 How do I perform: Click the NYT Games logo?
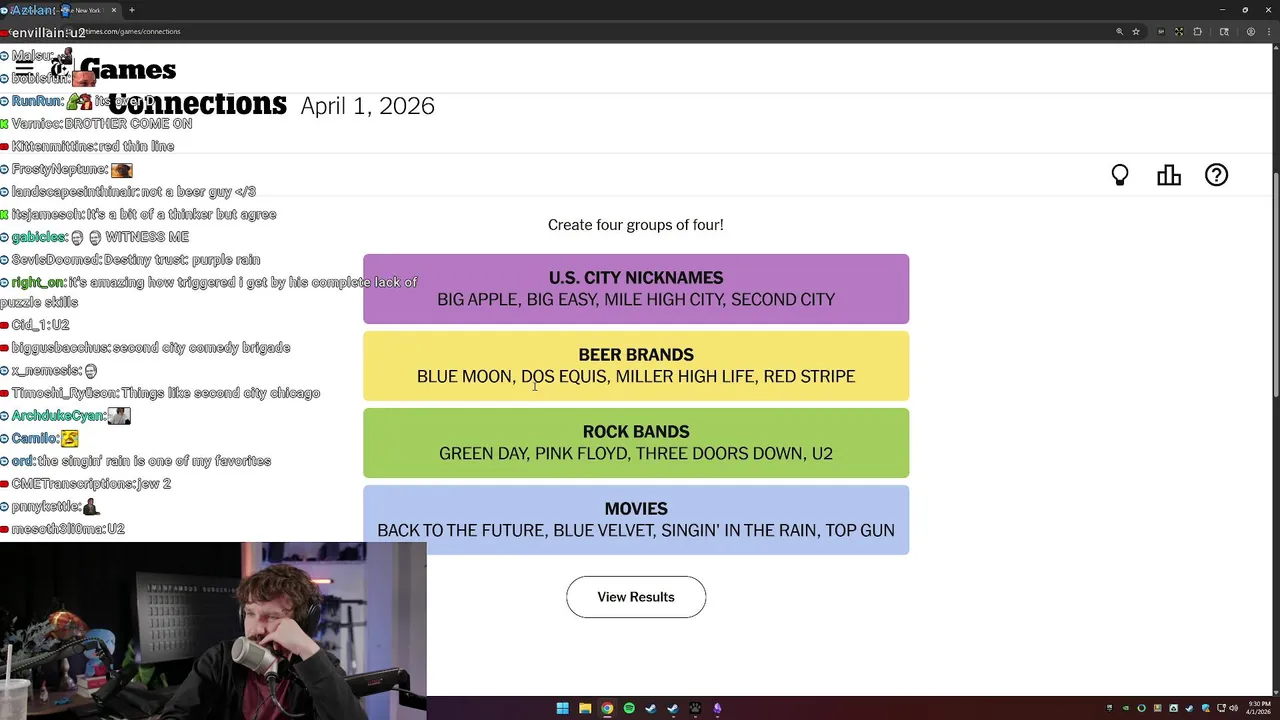tap(115, 70)
